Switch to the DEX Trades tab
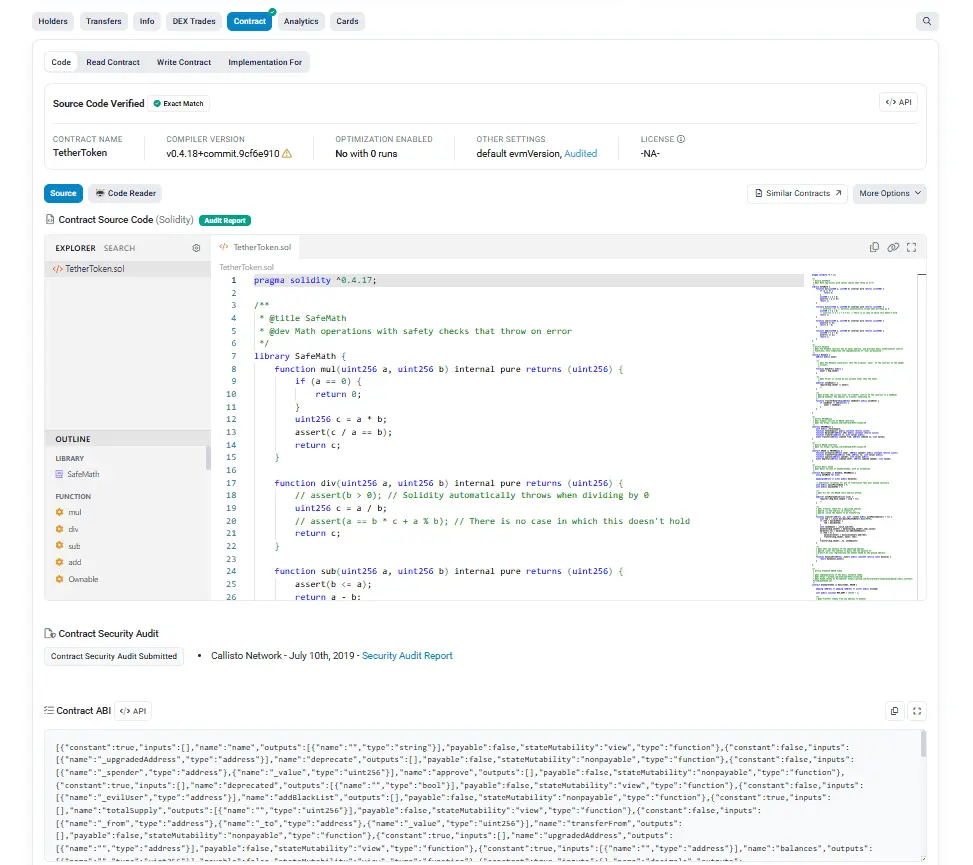The image size is (973, 865). click(194, 21)
